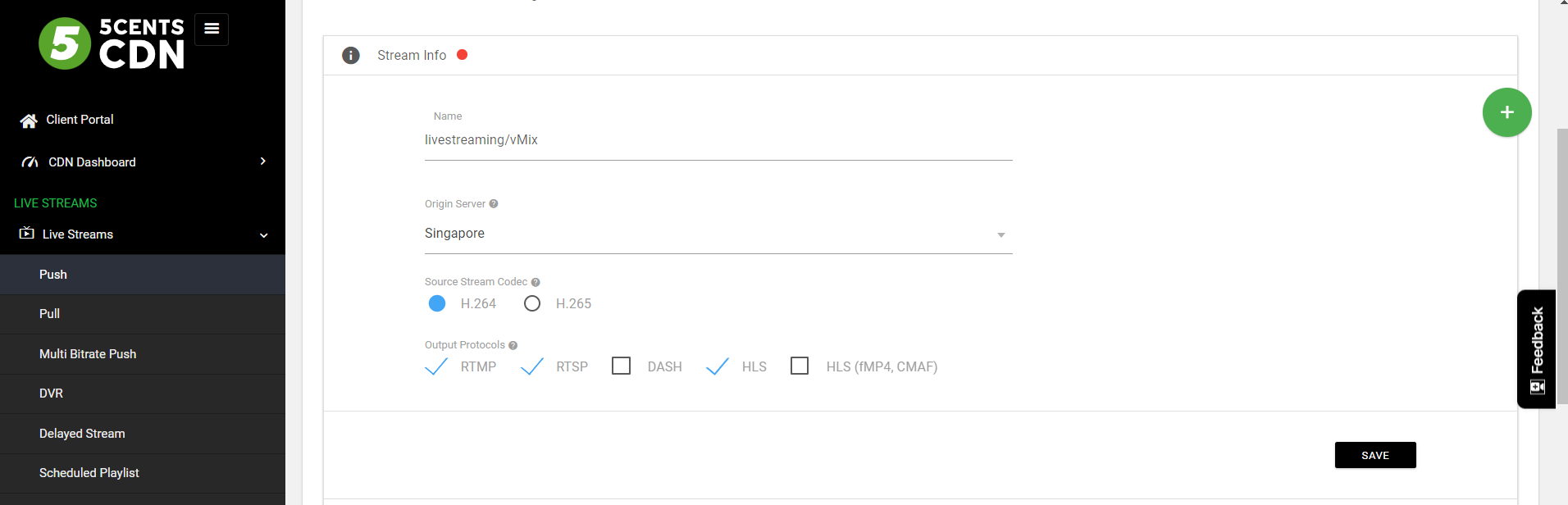Collapse the Live Streams section chevron

tap(264, 235)
